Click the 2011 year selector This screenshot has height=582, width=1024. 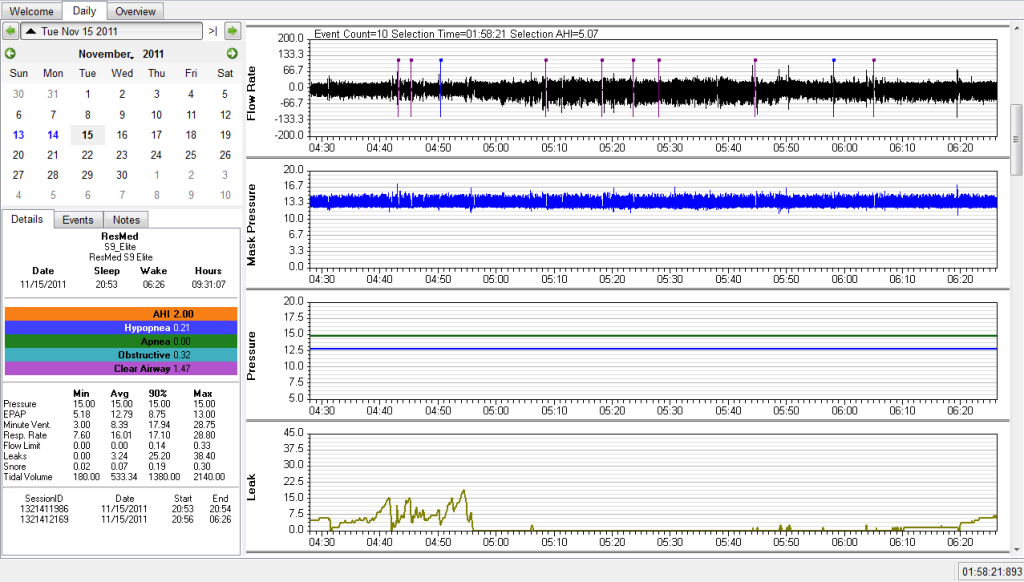pos(153,53)
